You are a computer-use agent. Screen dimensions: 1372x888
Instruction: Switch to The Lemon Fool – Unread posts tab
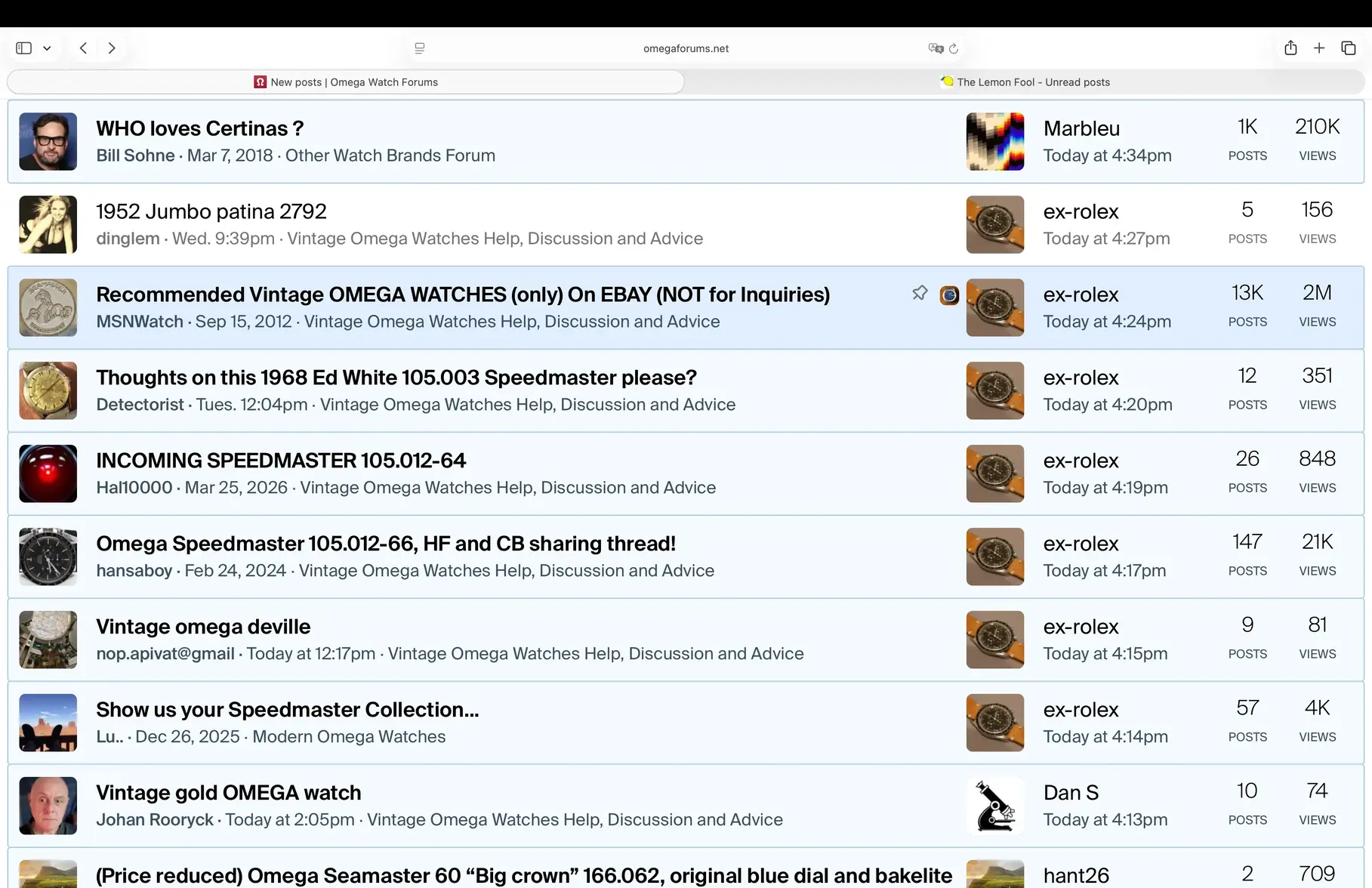tap(1025, 82)
